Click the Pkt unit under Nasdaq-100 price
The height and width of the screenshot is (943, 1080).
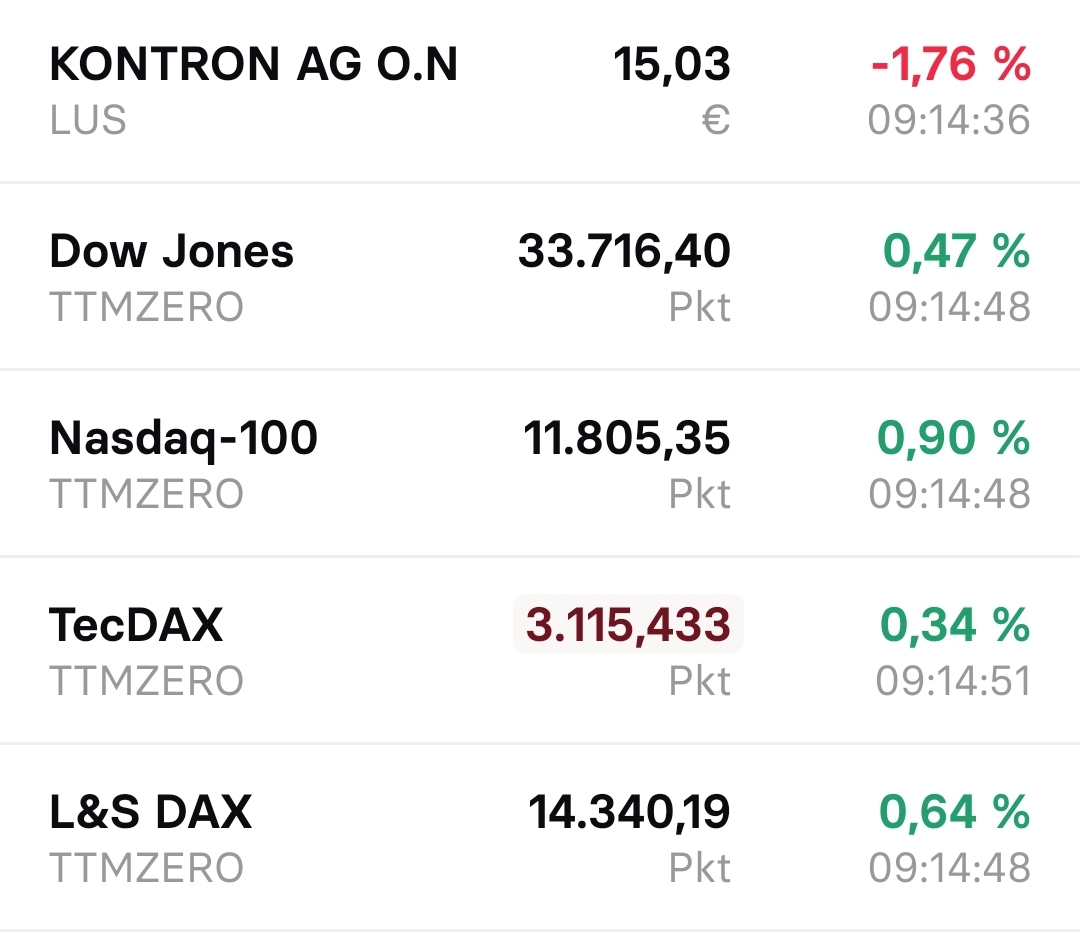coord(701,493)
